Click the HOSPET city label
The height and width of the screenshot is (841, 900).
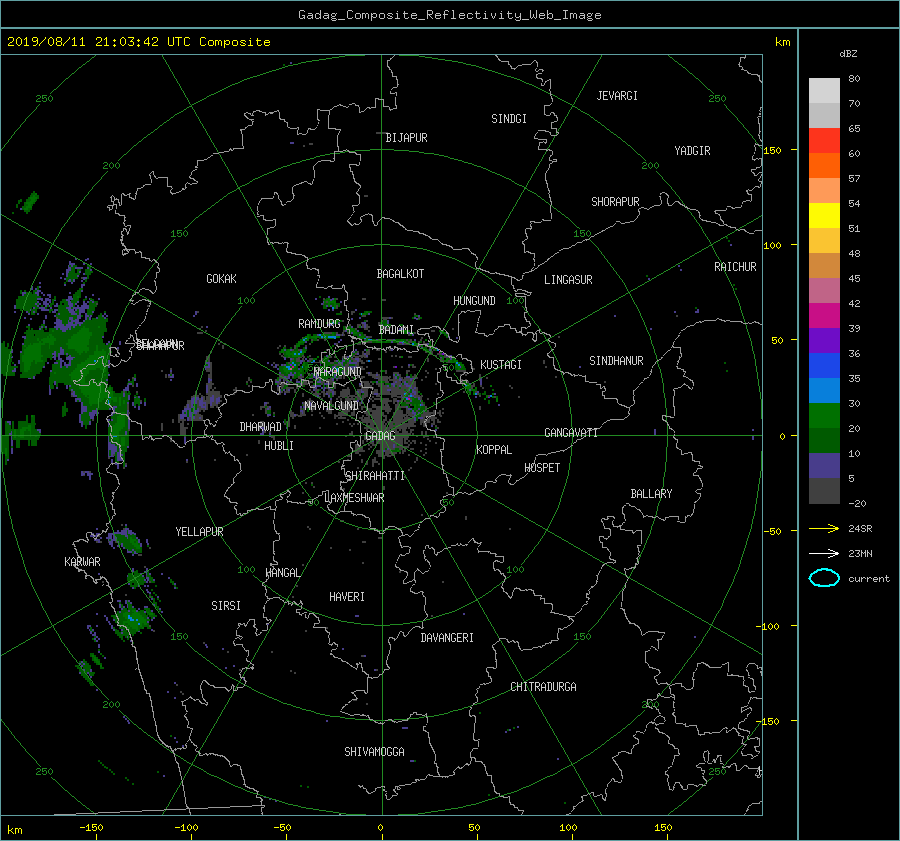[542, 468]
